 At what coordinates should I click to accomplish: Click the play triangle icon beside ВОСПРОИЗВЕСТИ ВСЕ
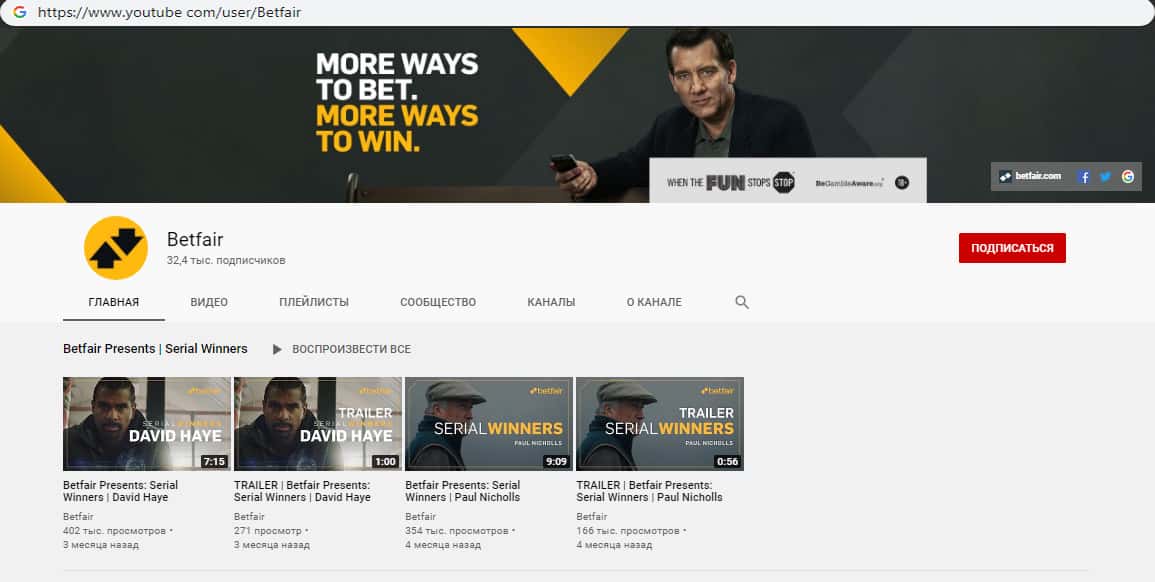[x=277, y=349]
